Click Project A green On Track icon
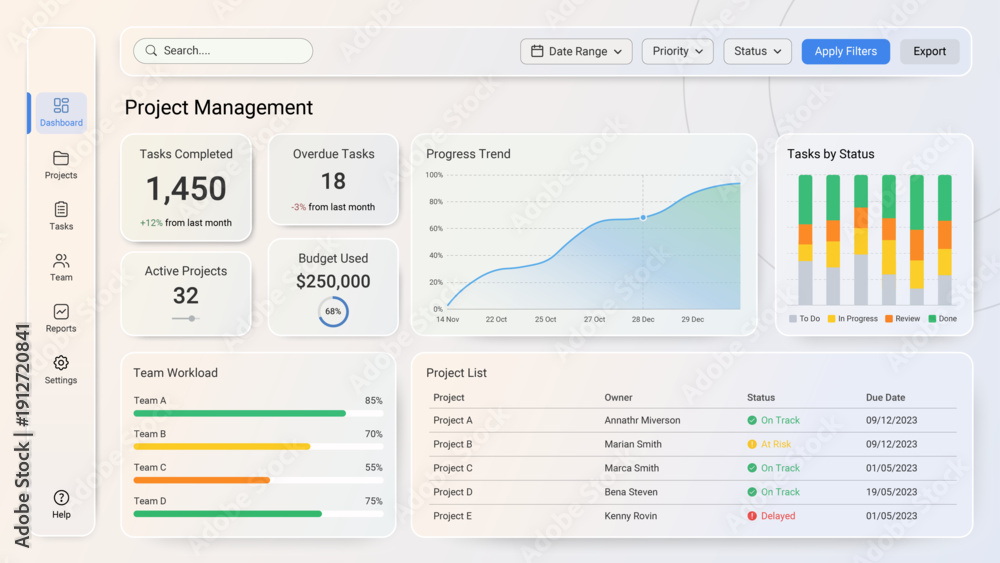 pos(752,420)
